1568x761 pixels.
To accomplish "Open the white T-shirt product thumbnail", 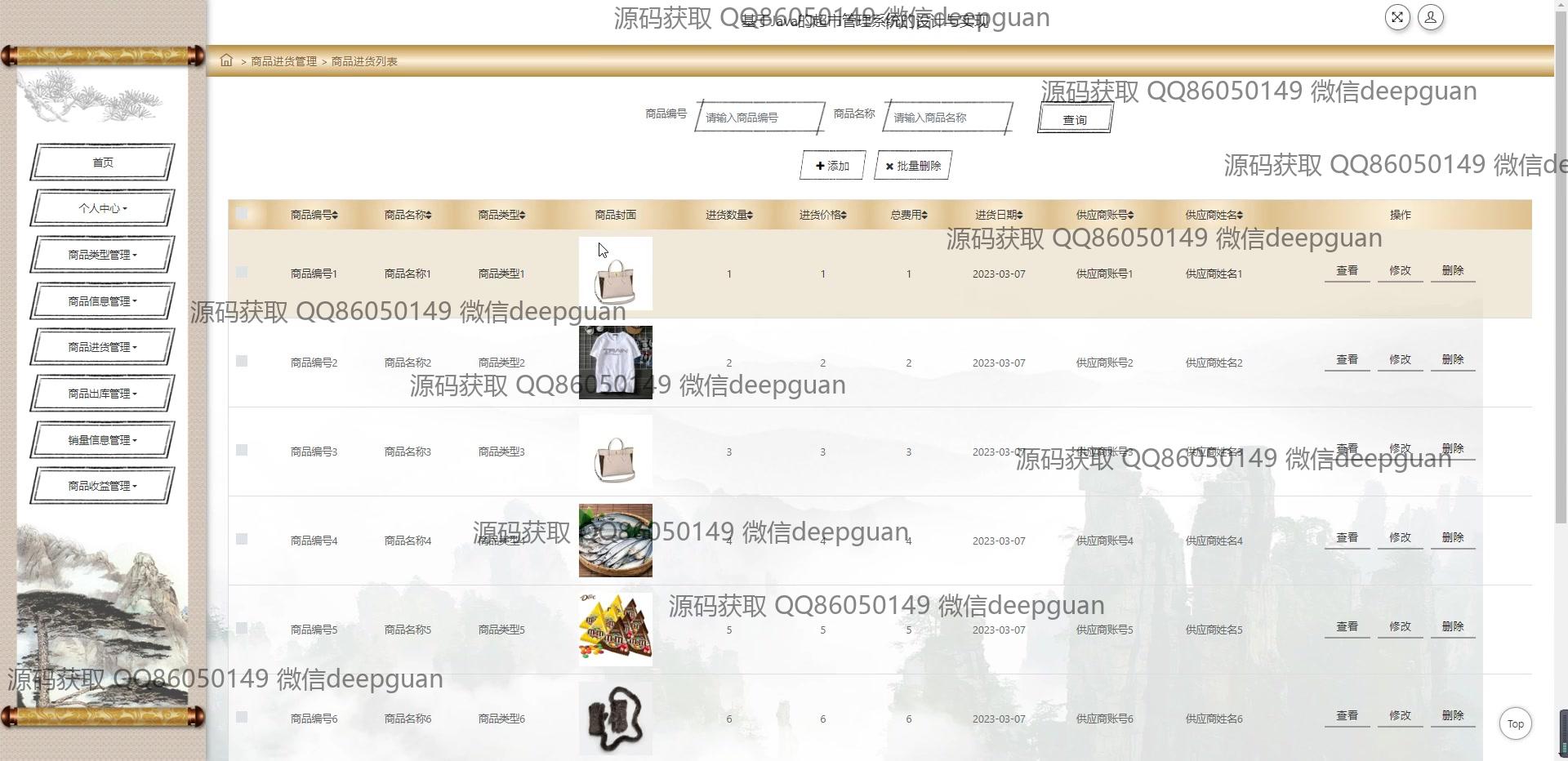I will [x=615, y=362].
